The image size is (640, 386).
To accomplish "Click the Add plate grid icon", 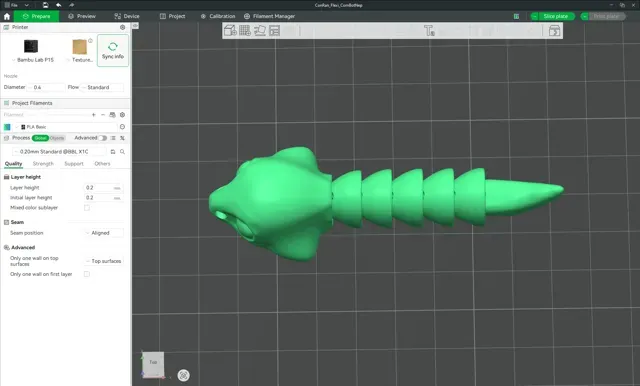I will pyautogui.click(x=245, y=31).
